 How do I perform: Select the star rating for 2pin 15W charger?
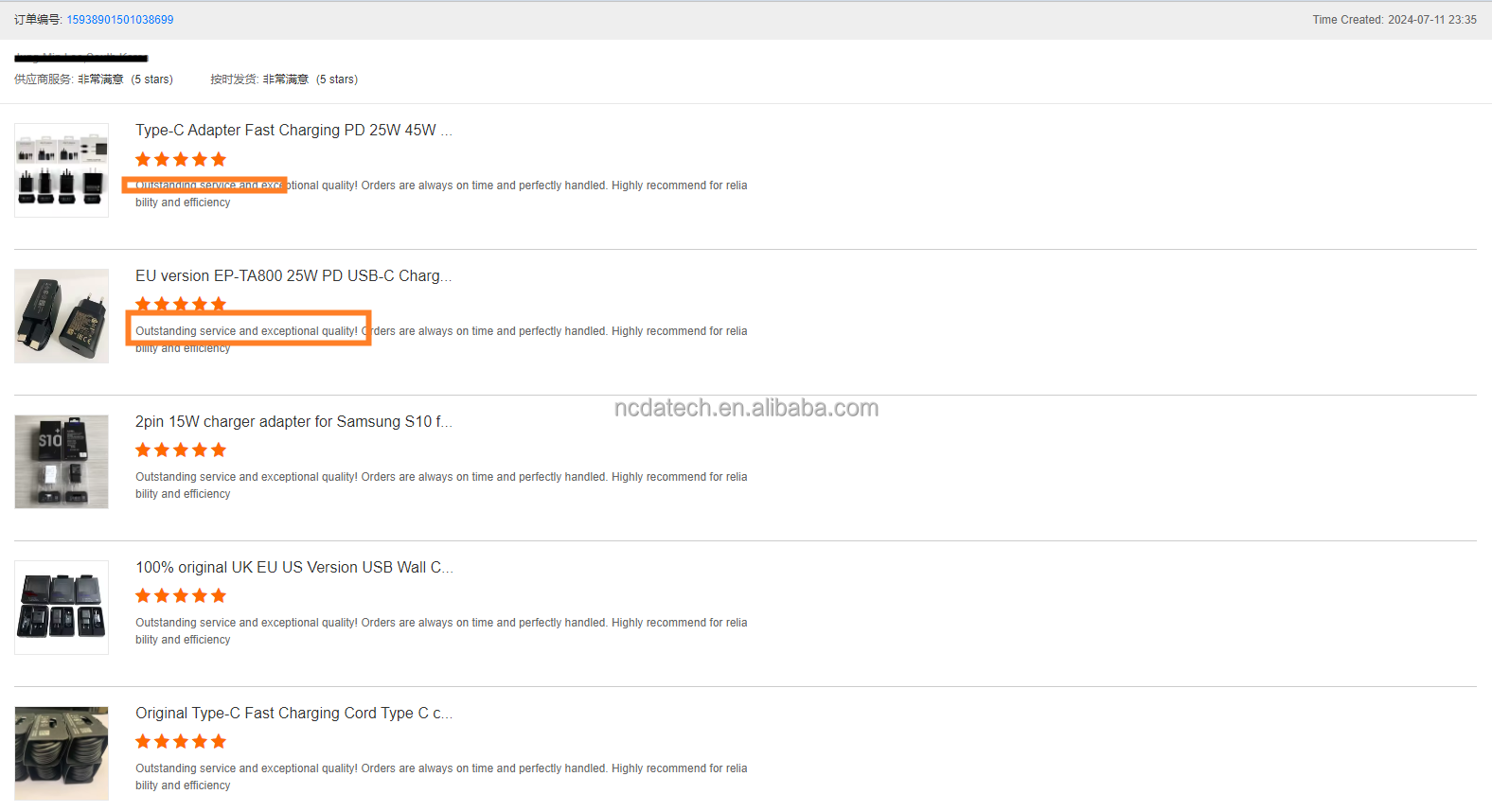[x=181, y=450]
